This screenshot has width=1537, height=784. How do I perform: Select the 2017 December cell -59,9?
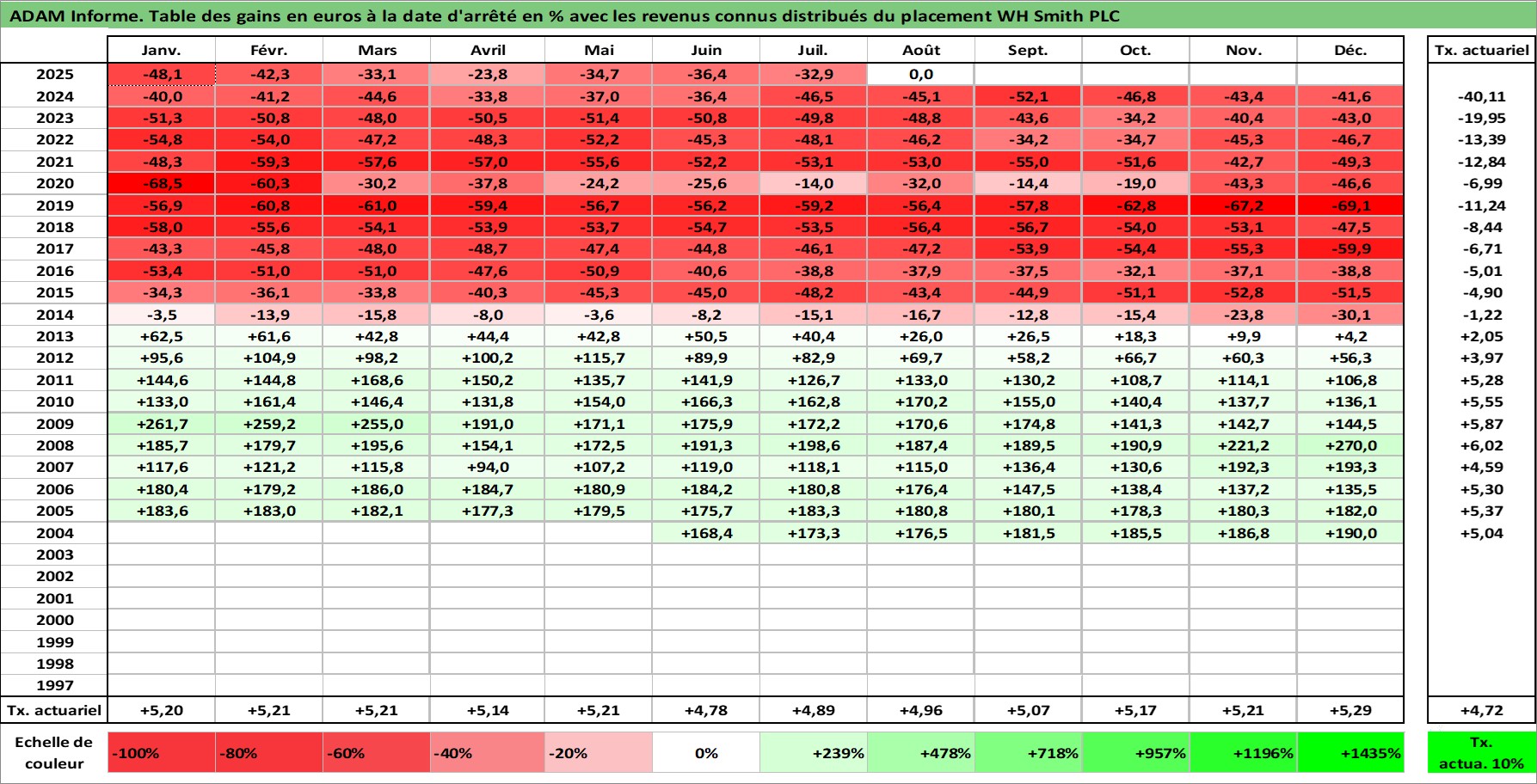pos(1350,249)
